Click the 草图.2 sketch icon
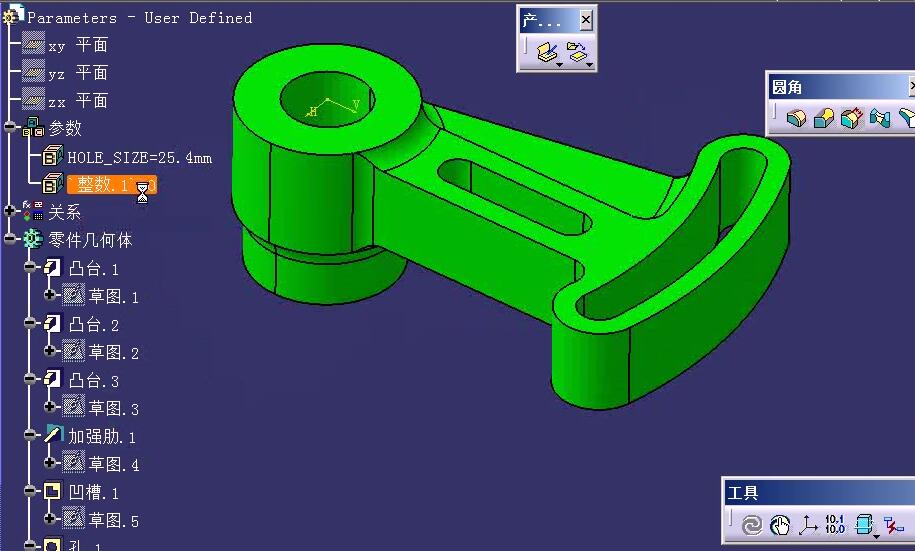 74,351
